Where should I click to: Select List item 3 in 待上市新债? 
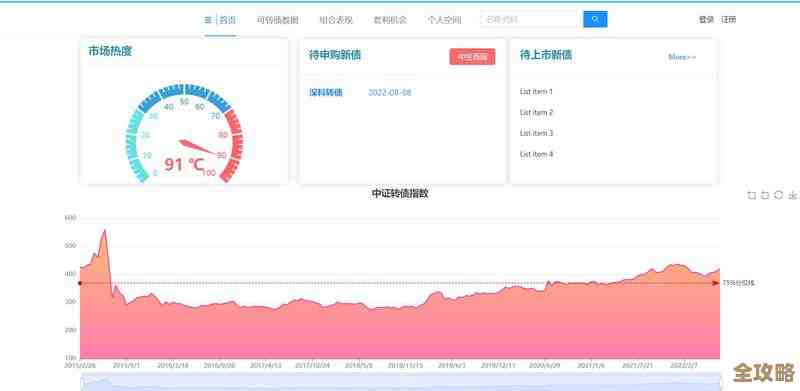pos(536,133)
